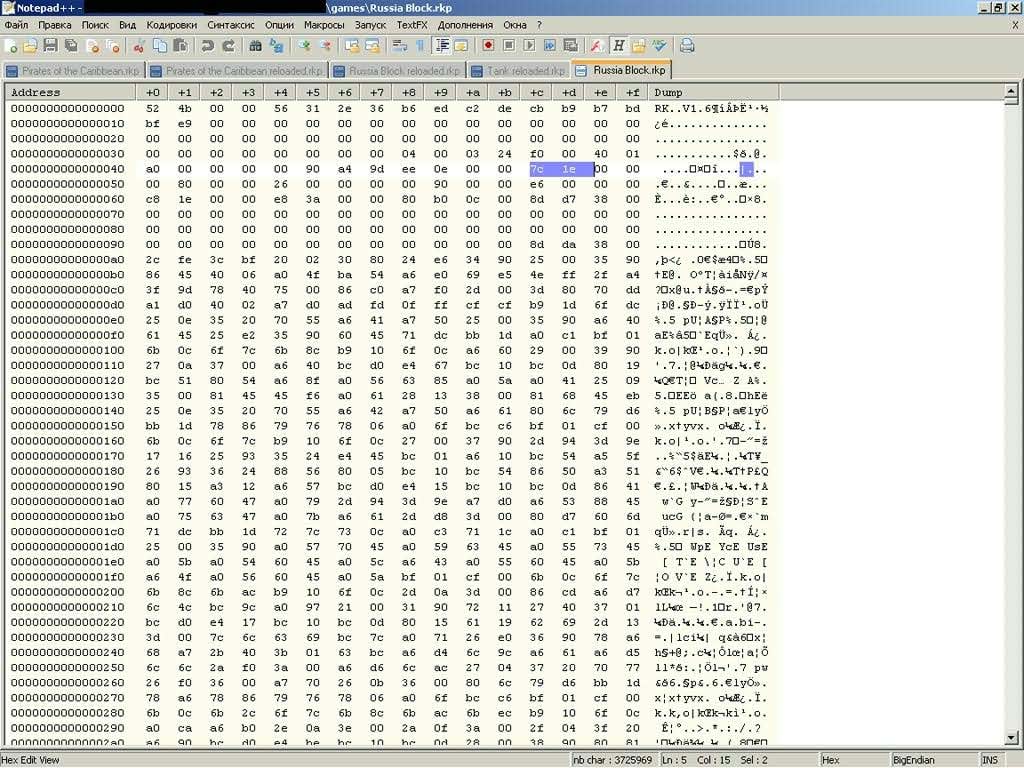
Task: Switch to Pirates of the Caribbean.rkp tab
Action: pos(73,71)
